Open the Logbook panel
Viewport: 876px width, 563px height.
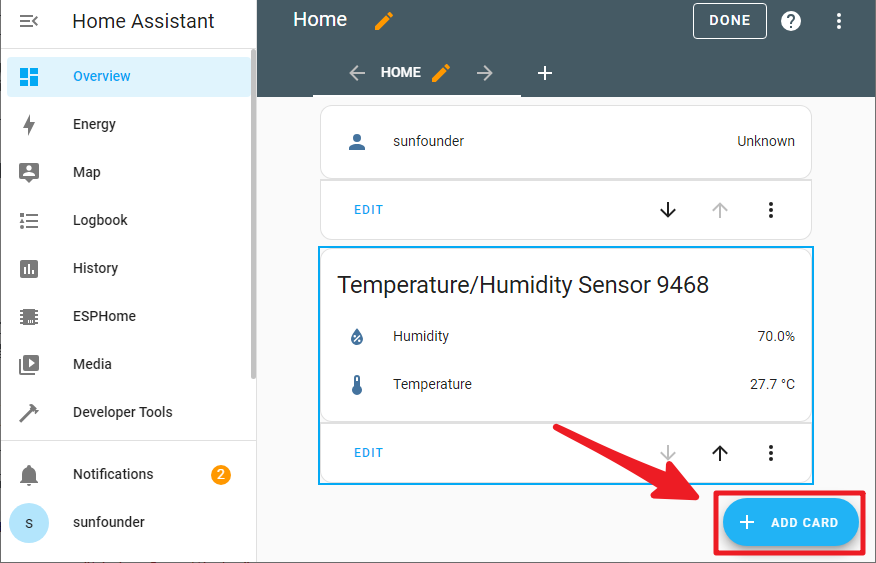128,221
